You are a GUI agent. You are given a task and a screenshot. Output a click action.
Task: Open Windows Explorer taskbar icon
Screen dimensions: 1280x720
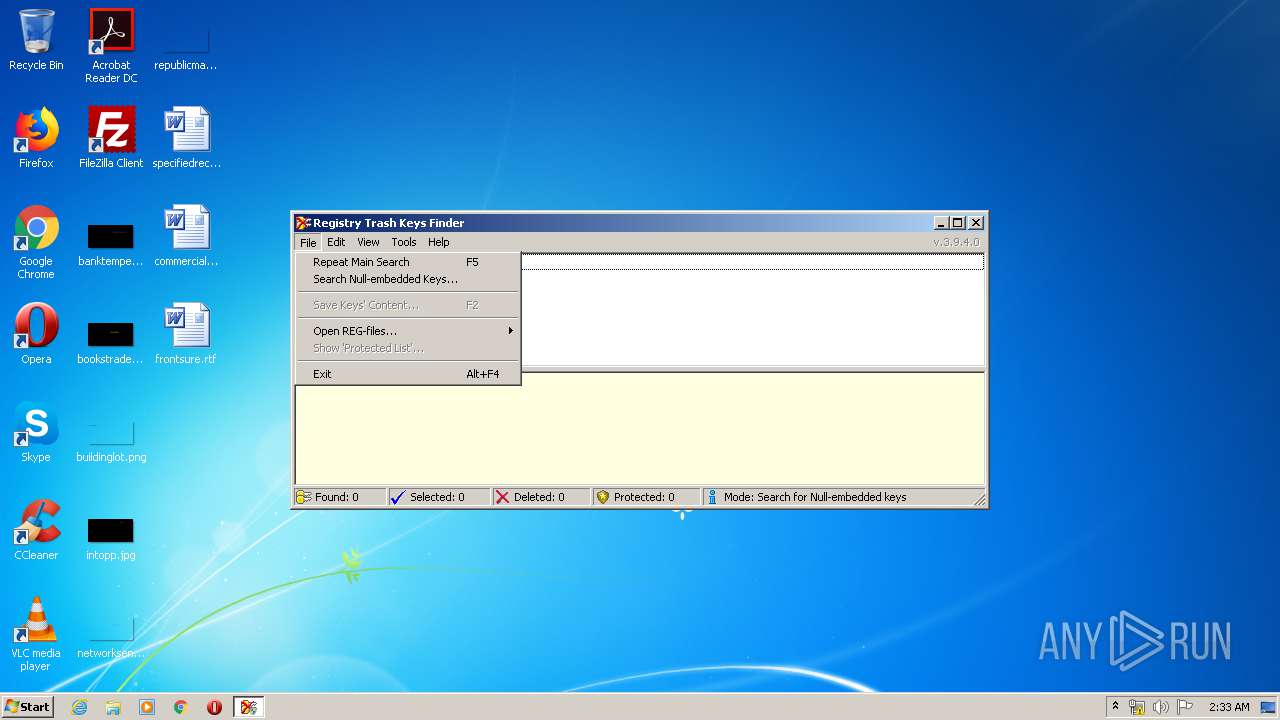113,707
